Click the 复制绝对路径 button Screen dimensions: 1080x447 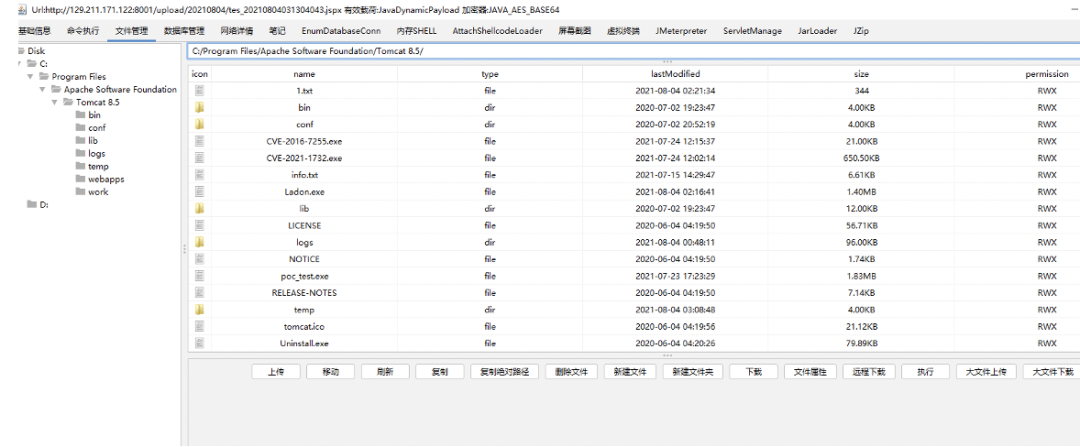pyautogui.click(x=504, y=372)
